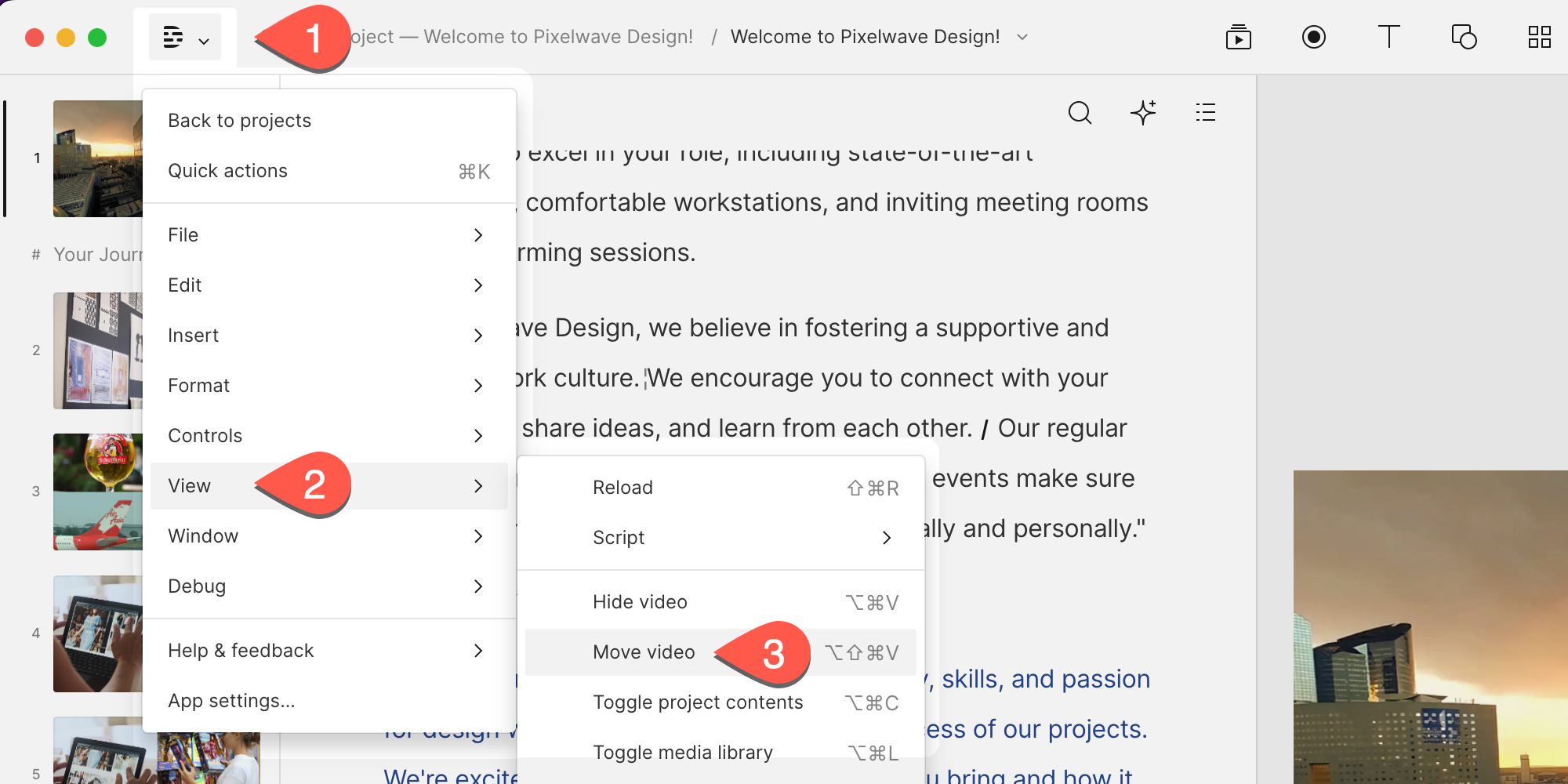The width and height of the screenshot is (1568, 784).
Task: Expand the Controls submenu
Action: [x=329, y=436]
